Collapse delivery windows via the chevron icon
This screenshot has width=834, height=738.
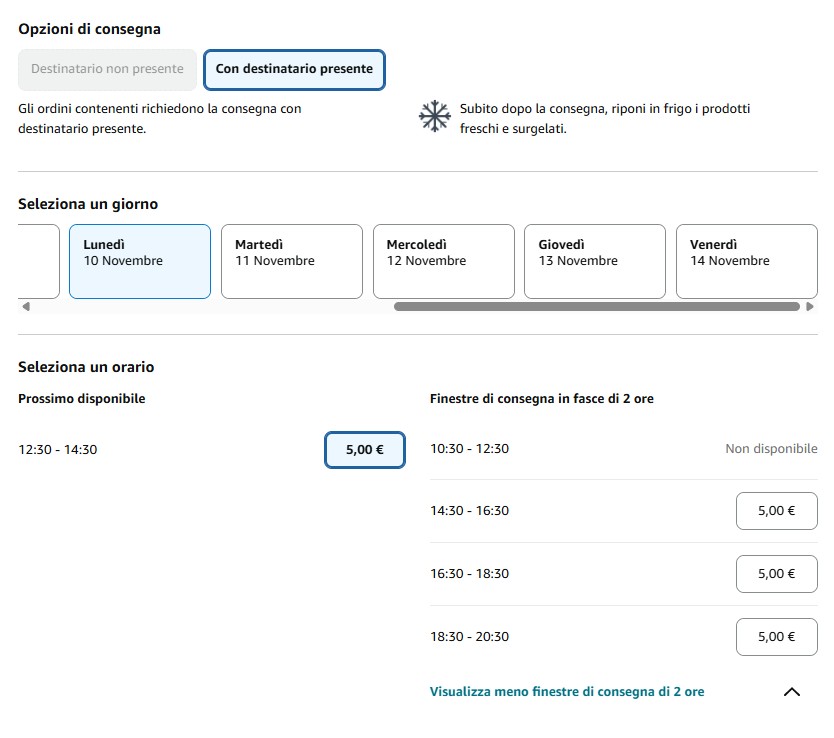pyautogui.click(x=791, y=691)
